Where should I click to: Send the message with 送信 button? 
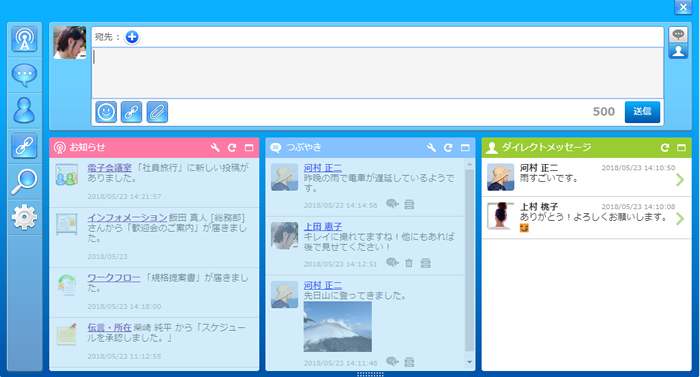pos(642,112)
